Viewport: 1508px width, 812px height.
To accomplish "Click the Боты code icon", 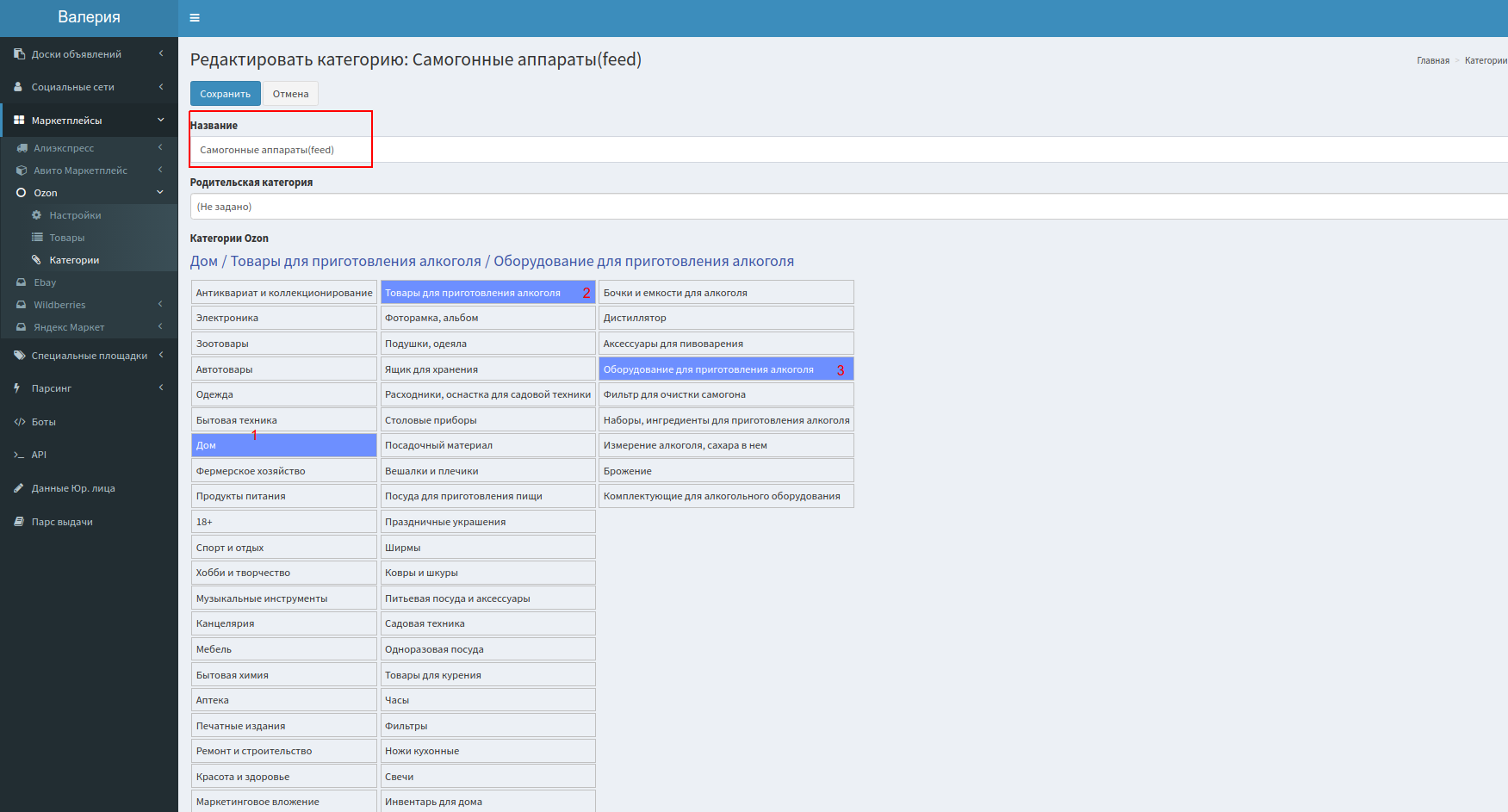I will (19, 422).
